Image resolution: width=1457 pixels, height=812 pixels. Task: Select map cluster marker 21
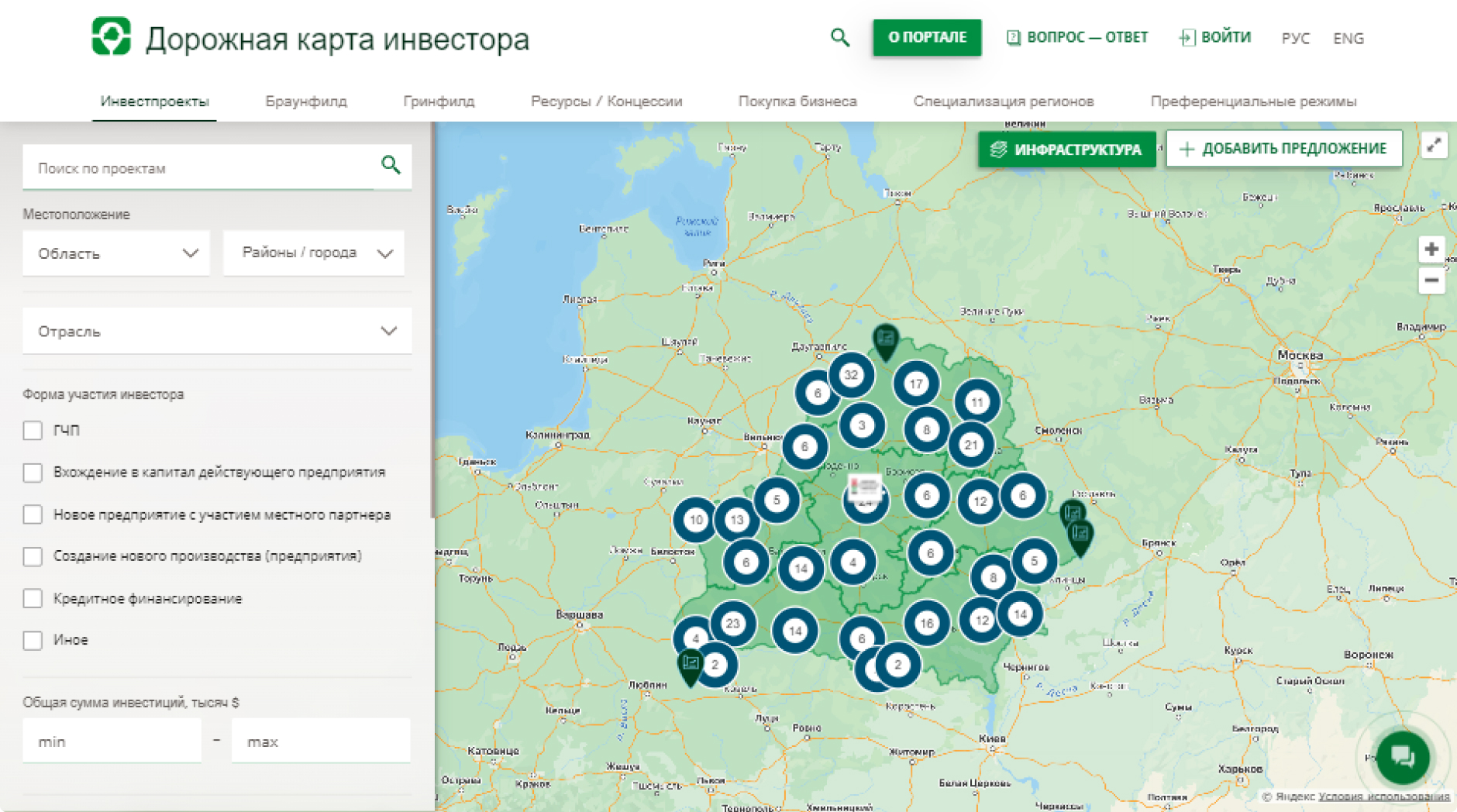pos(971,445)
